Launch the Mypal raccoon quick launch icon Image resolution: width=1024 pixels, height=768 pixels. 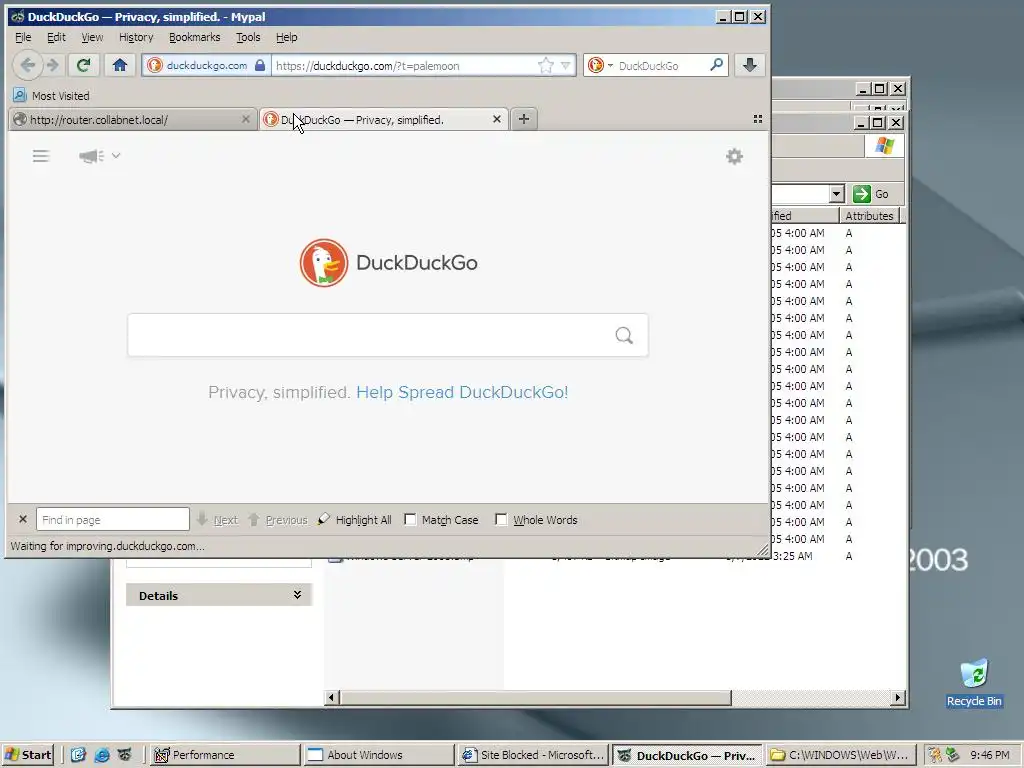(x=125, y=755)
